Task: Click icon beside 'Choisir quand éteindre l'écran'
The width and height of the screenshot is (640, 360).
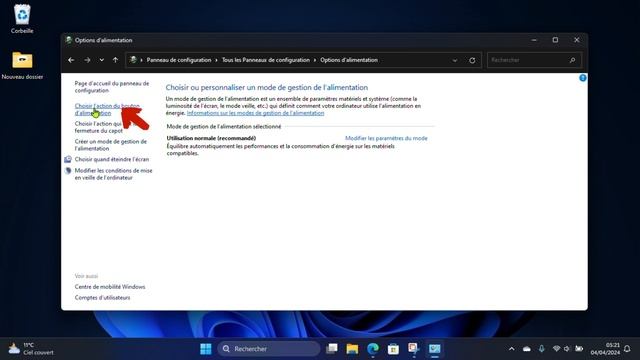Action: [x=68, y=159]
